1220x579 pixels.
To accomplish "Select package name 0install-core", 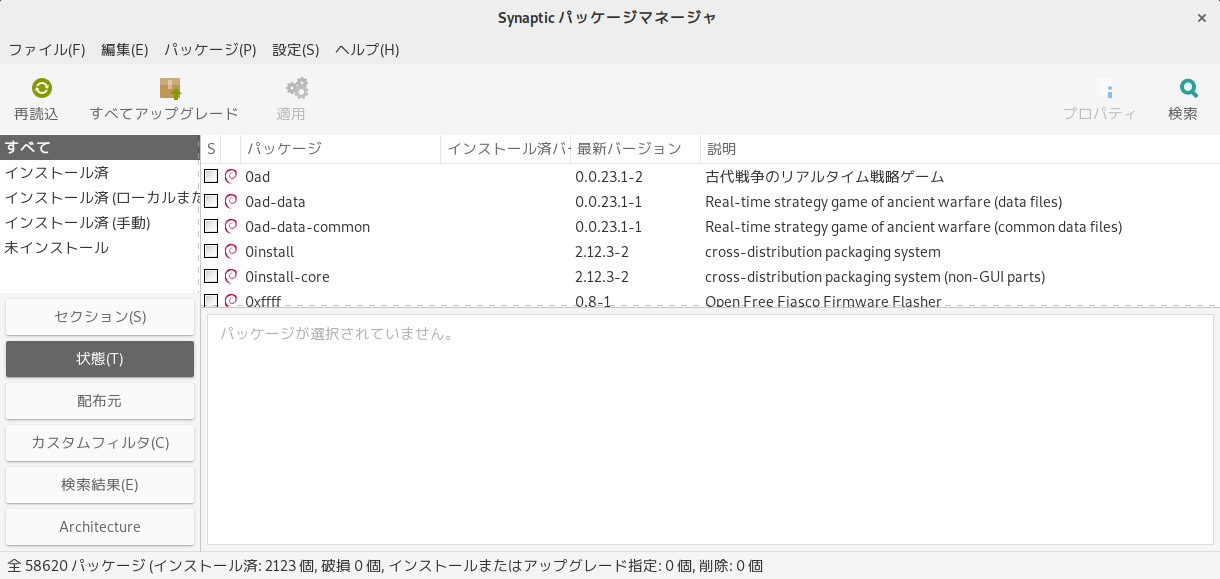I will [287, 277].
